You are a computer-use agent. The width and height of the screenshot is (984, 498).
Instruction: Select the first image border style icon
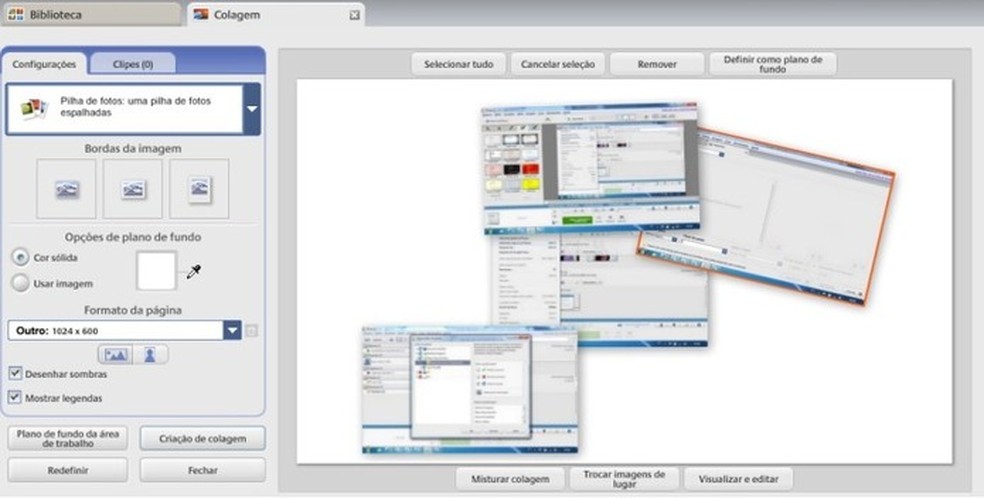67,189
